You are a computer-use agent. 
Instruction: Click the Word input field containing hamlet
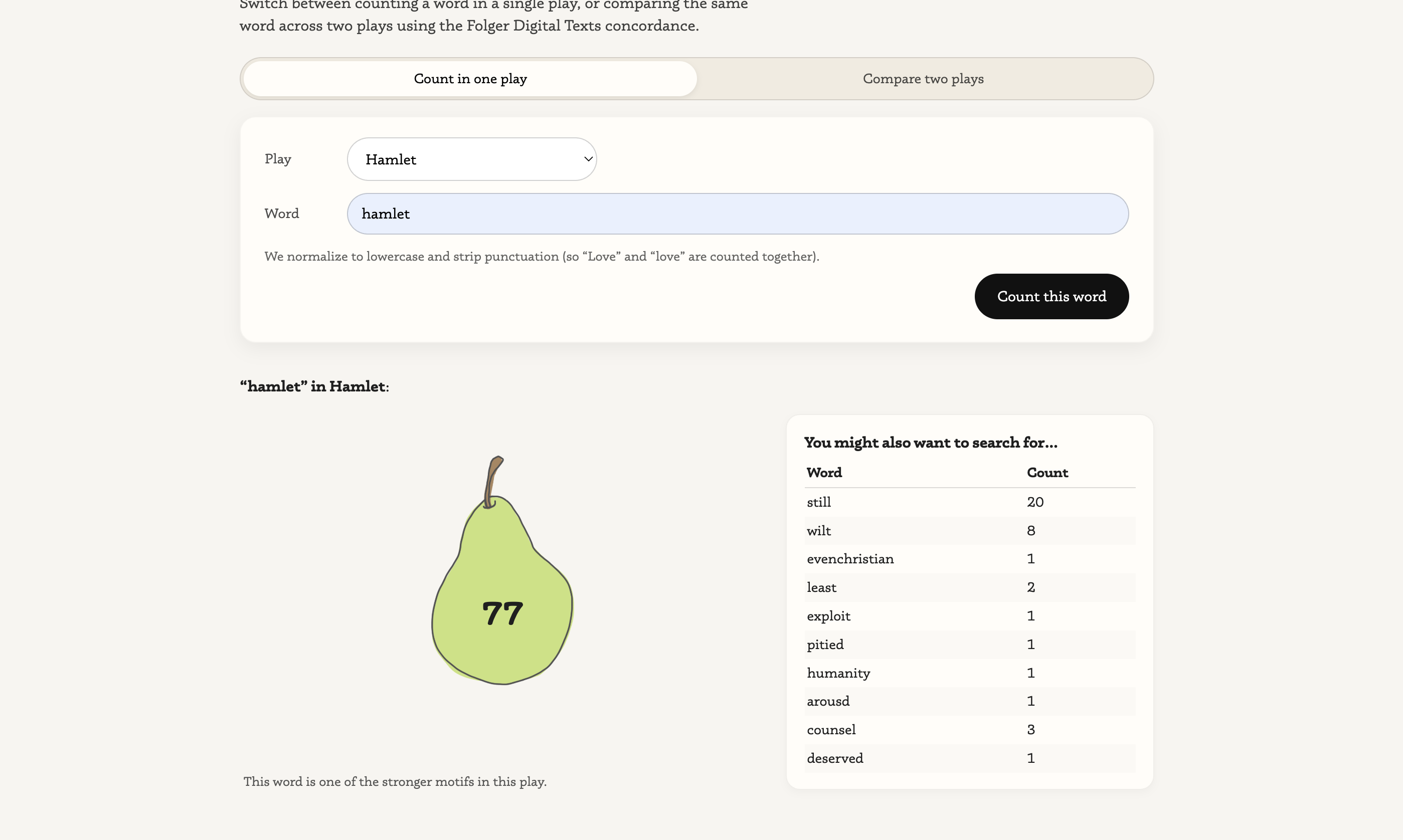(x=737, y=214)
